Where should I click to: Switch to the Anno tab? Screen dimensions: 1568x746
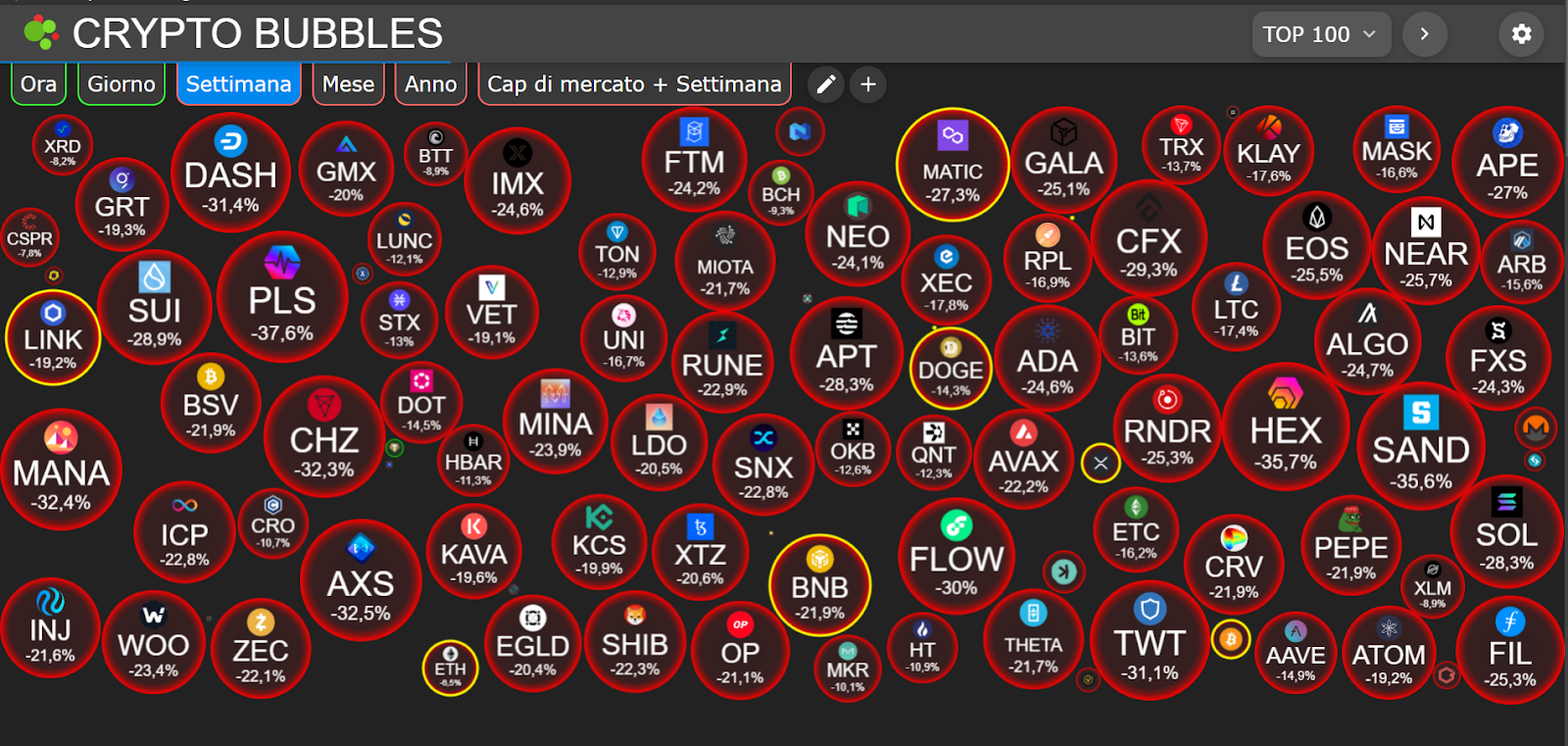pyautogui.click(x=430, y=84)
